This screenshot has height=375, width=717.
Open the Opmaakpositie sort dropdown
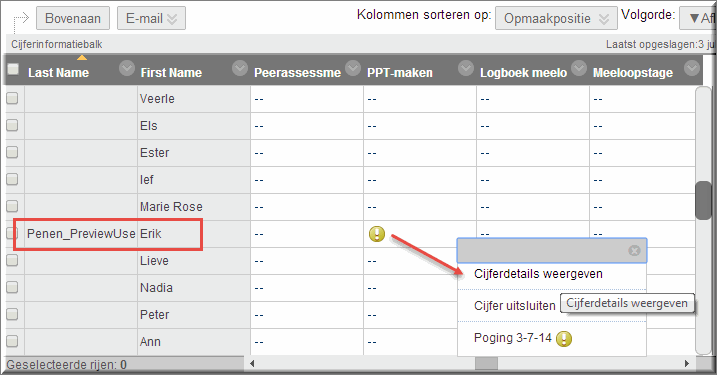556,18
